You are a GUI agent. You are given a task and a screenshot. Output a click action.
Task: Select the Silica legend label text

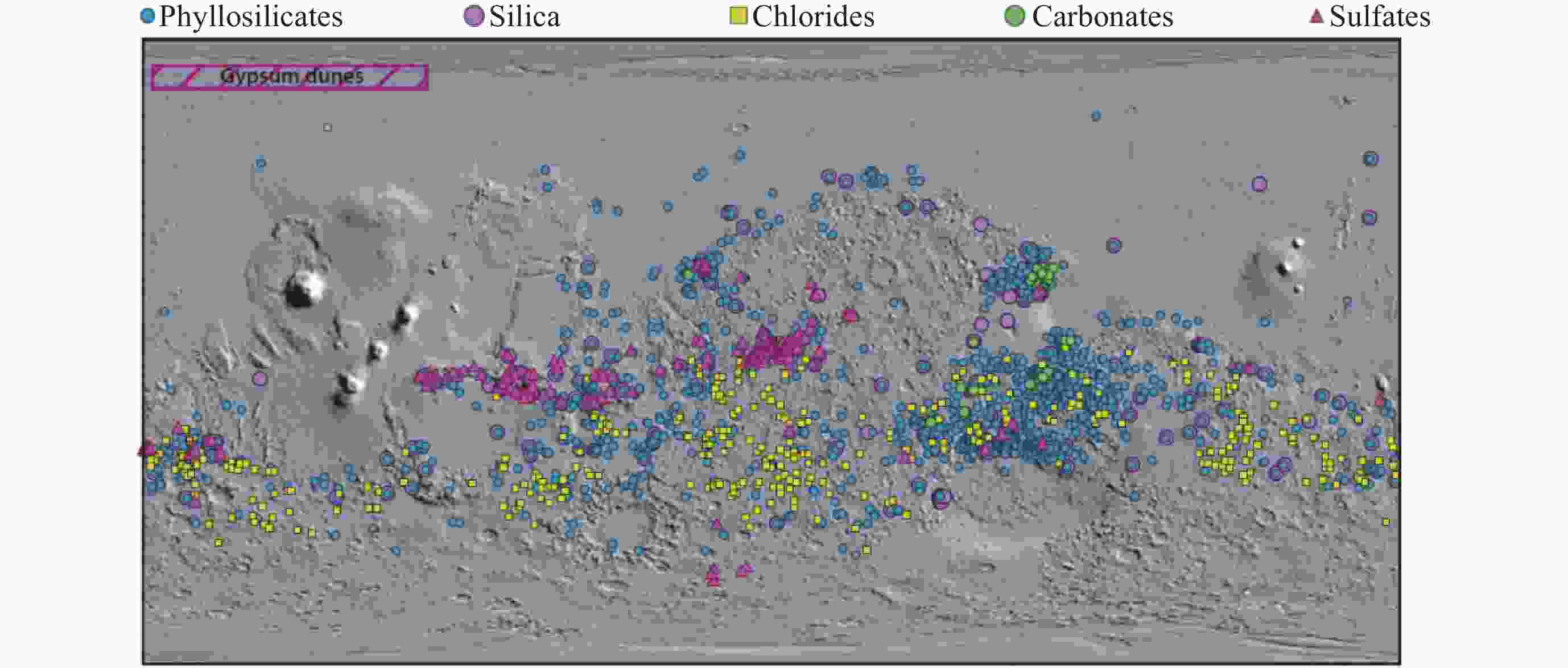click(524, 17)
